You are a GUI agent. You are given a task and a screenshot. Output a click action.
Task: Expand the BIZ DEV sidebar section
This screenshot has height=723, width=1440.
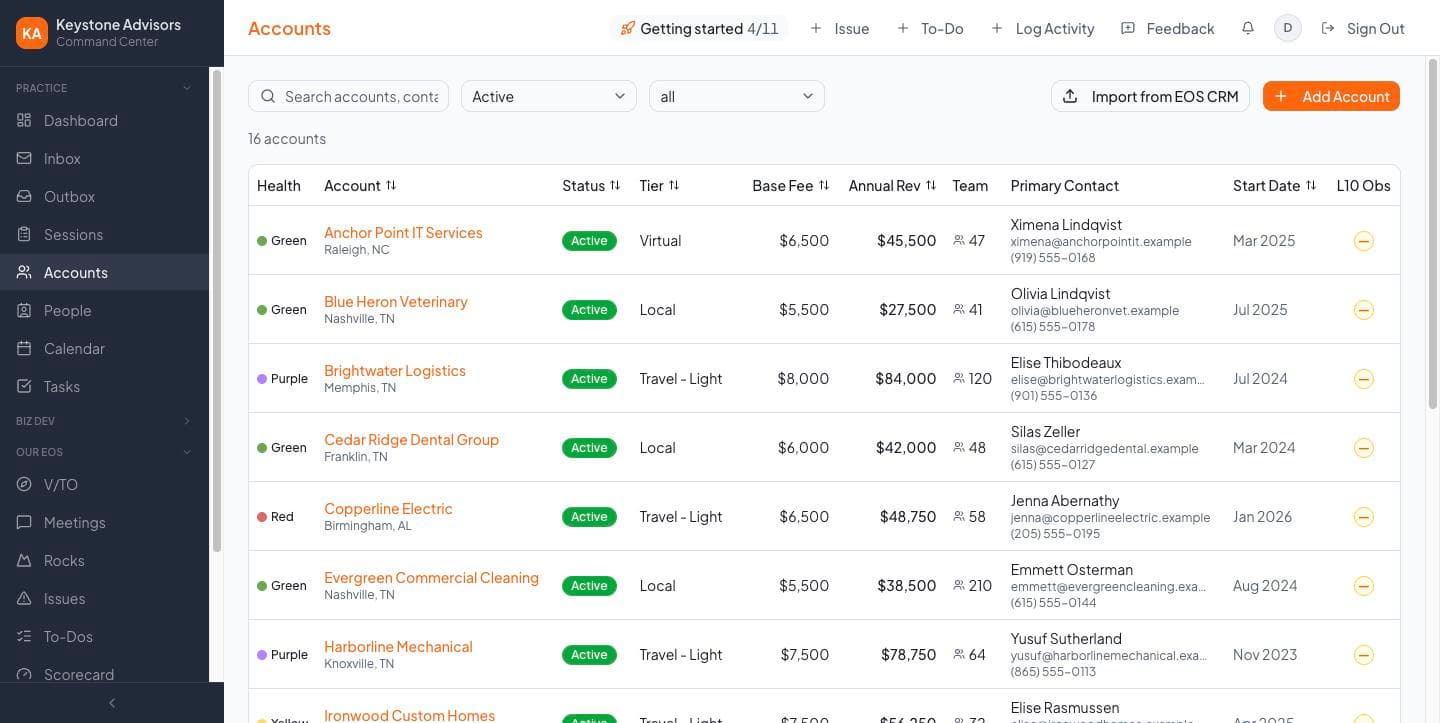[x=104, y=421]
